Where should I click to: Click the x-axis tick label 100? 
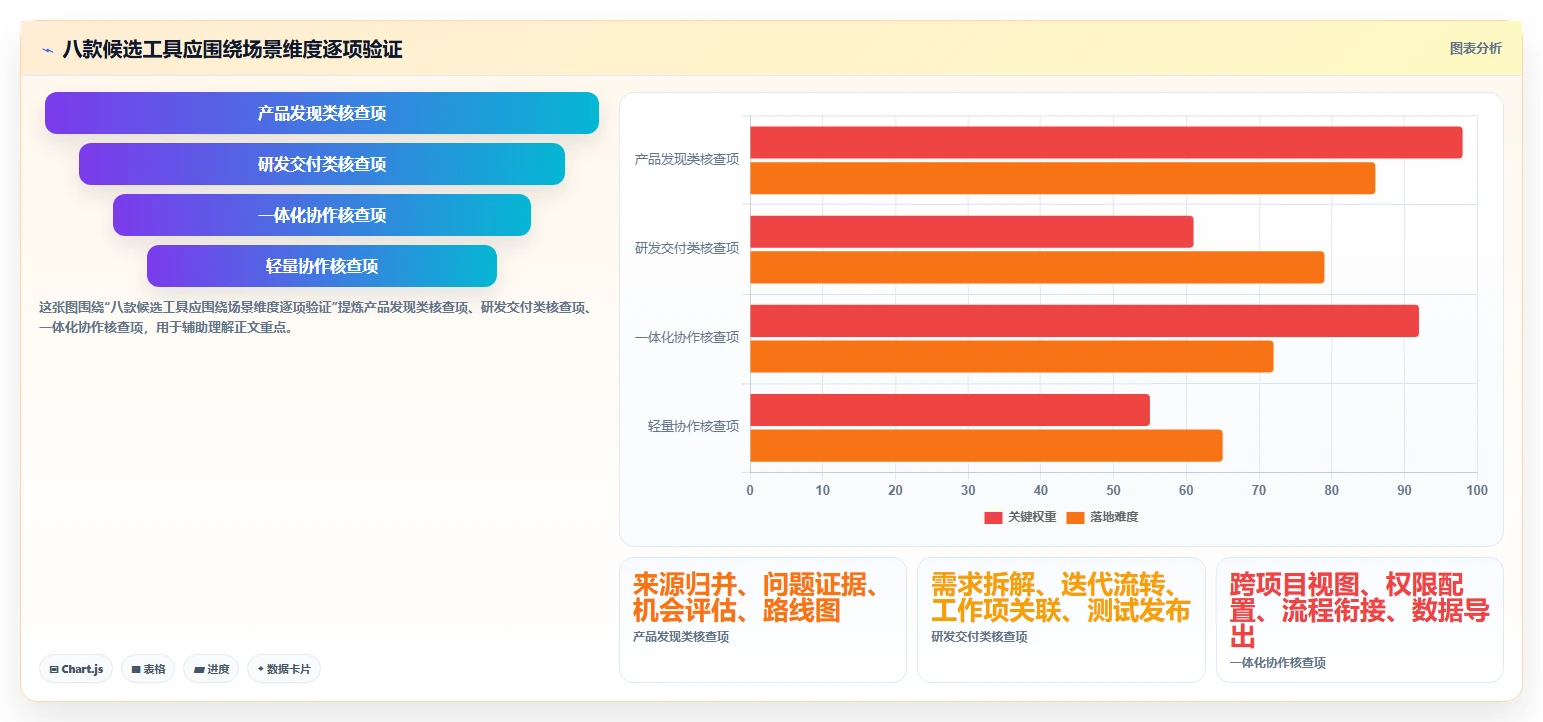pyautogui.click(x=1477, y=490)
